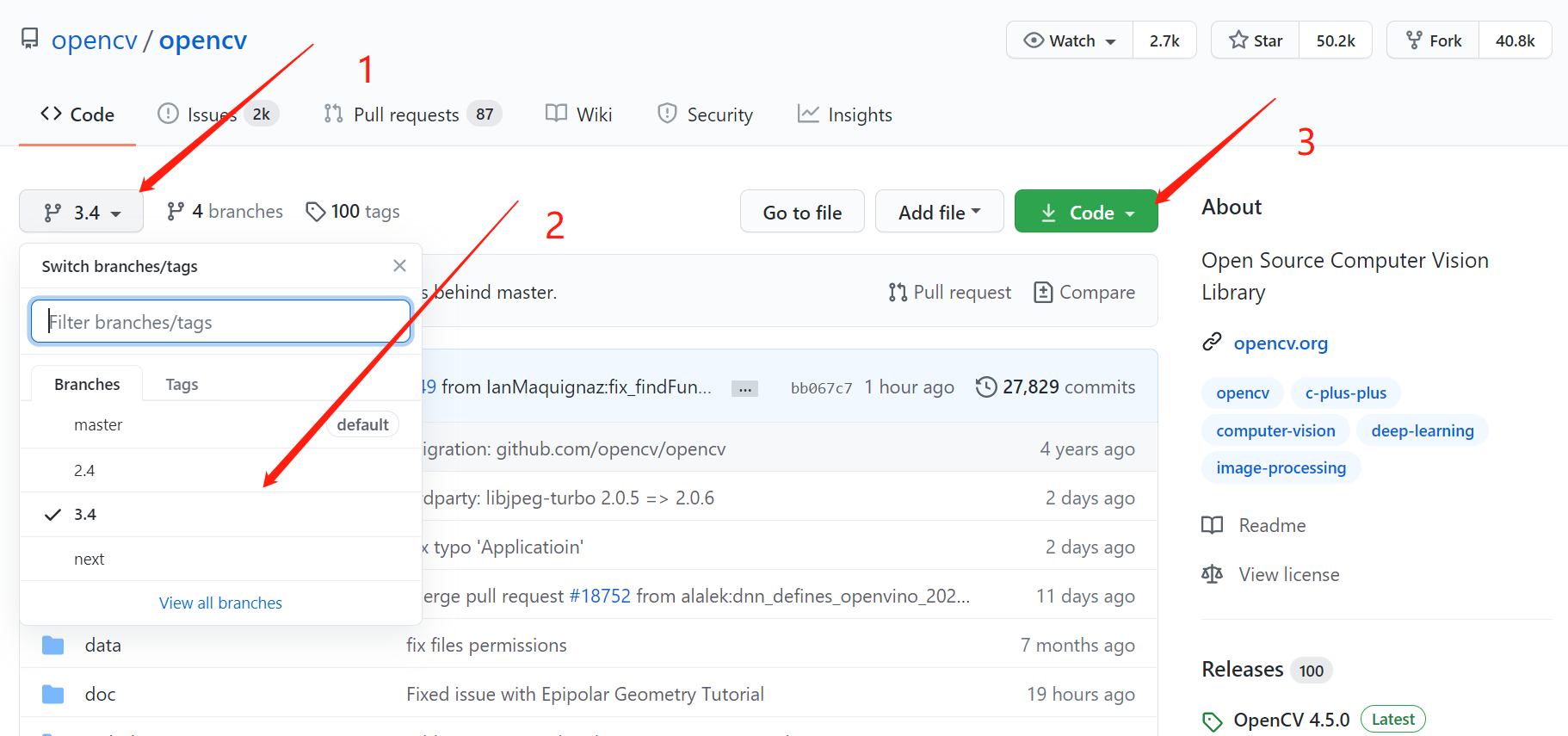Screen dimensions: 1568x736
Task: Choose the checked 3.4 branch
Action: pos(221,515)
